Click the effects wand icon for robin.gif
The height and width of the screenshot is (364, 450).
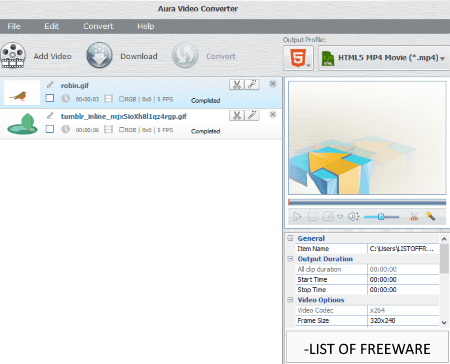point(252,85)
